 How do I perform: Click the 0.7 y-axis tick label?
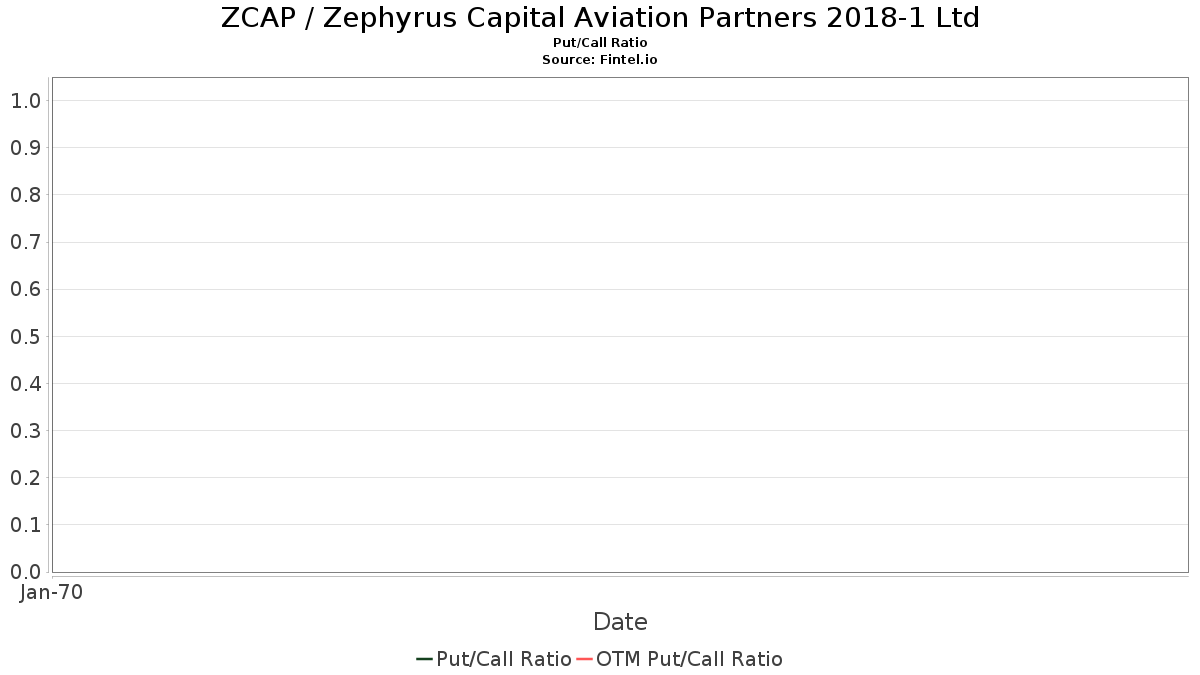point(25,242)
